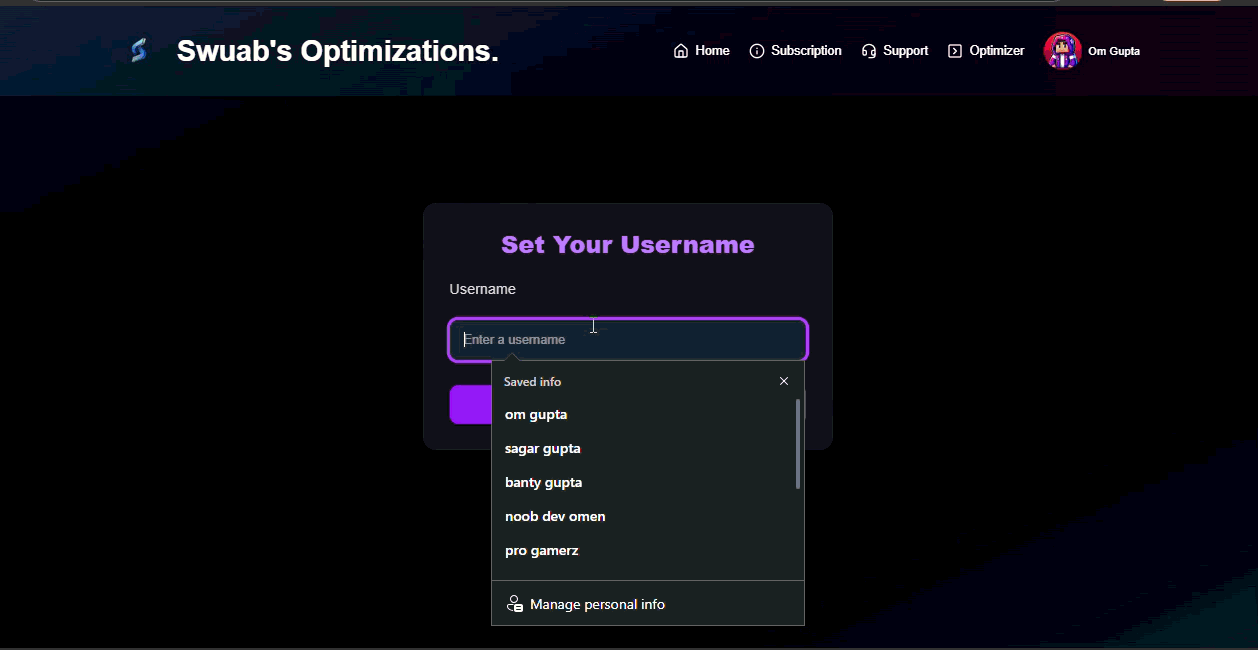Open the user avatar profile picture
Viewport: 1258px width, 650px height.
1062,51
